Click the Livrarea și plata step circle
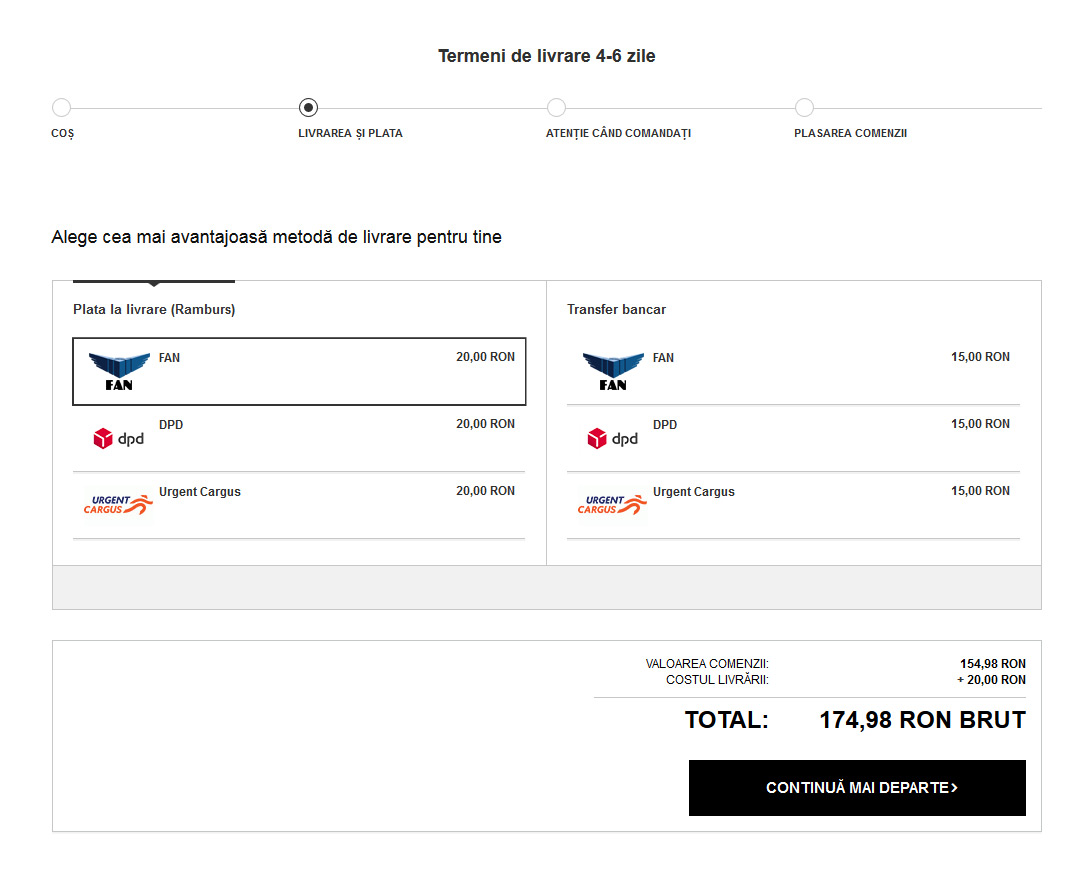Image resolution: width=1079 pixels, height=882 pixels. (308, 108)
